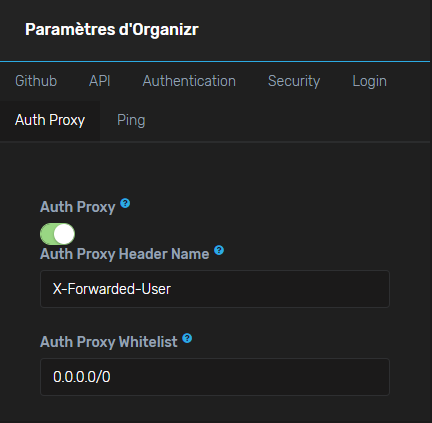This screenshot has width=432, height=423.
Task: Switch to the Github tab
Action: (x=36, y=81)
